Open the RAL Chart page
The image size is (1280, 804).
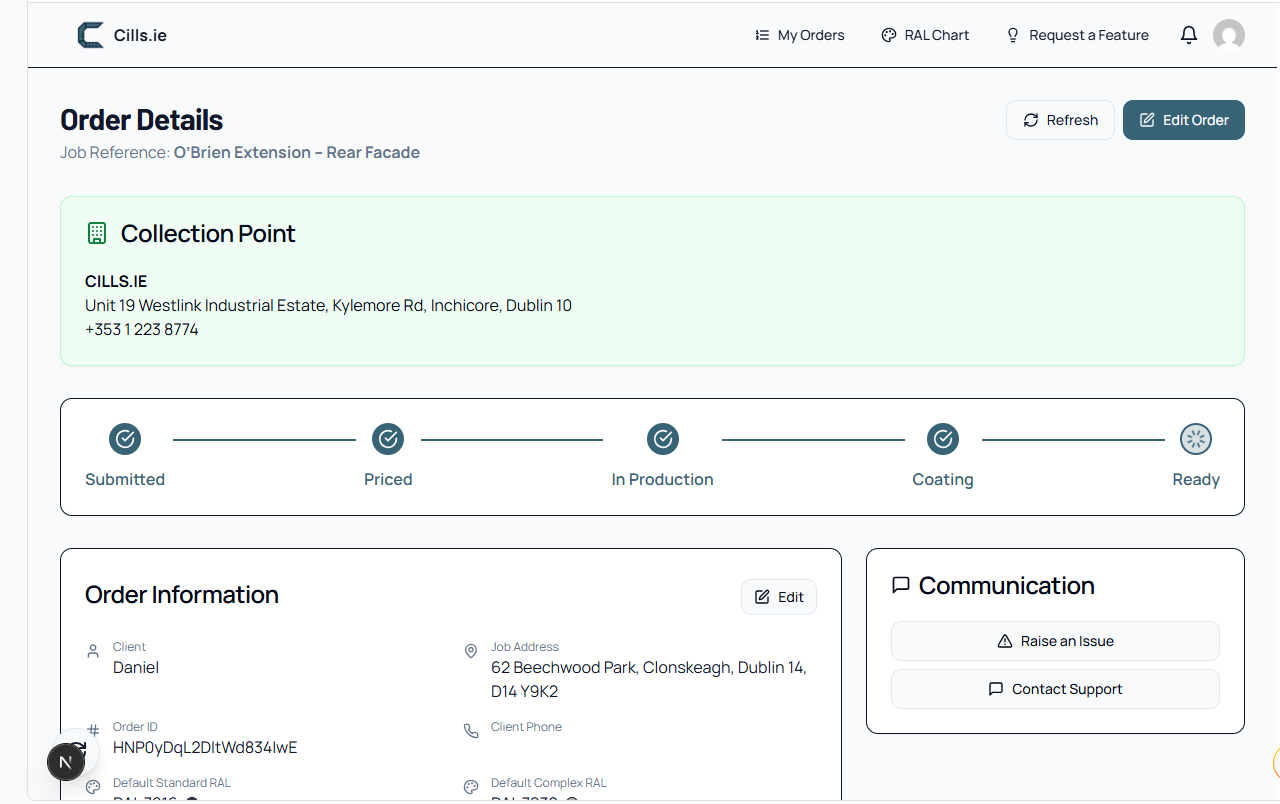coord(925,35)
